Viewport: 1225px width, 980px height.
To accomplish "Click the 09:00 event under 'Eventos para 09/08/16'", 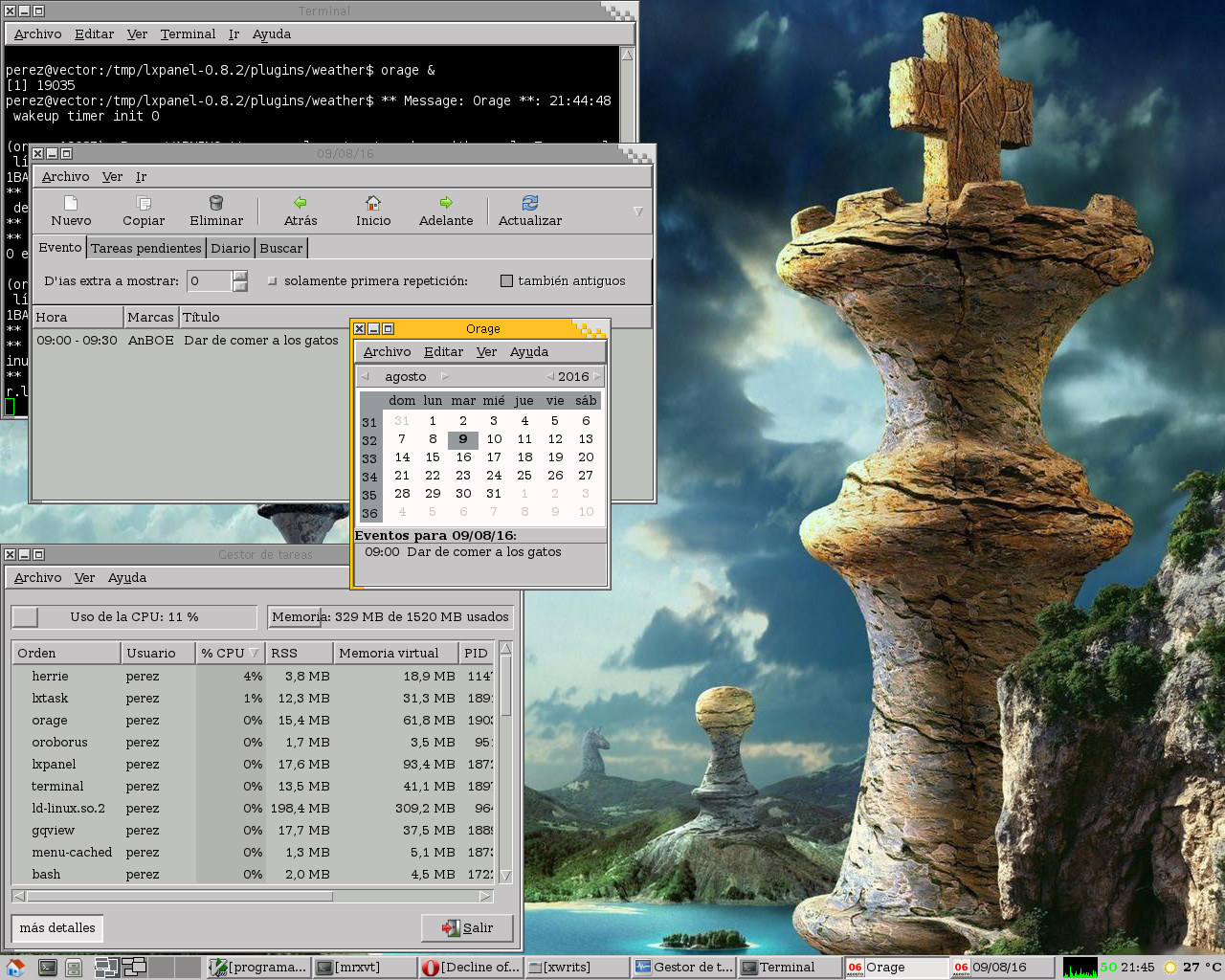I will pos(463,552).
